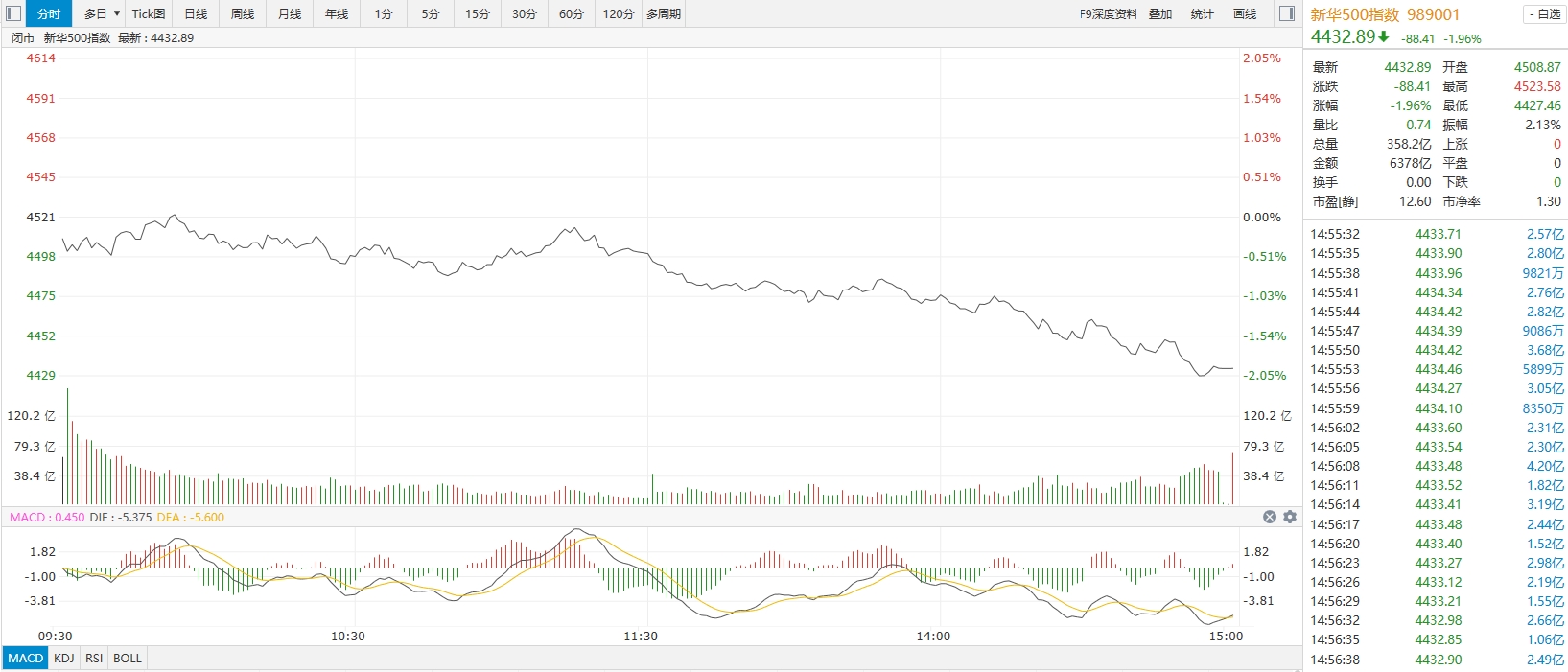Open MACD indicator settings gear
1568x672 pixels.
click(1290, 517)
